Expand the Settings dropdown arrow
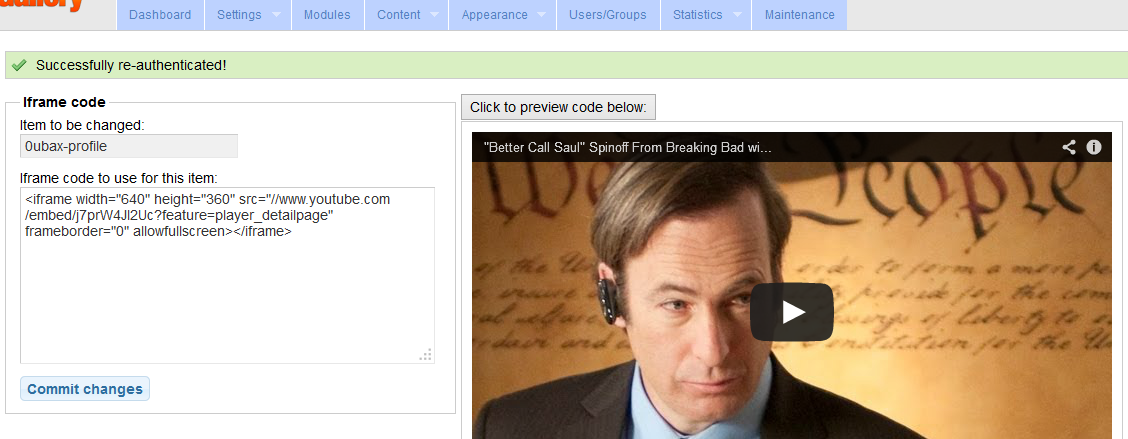The height and width of the screenshot is (439, 1128). [x=277, y=15]
